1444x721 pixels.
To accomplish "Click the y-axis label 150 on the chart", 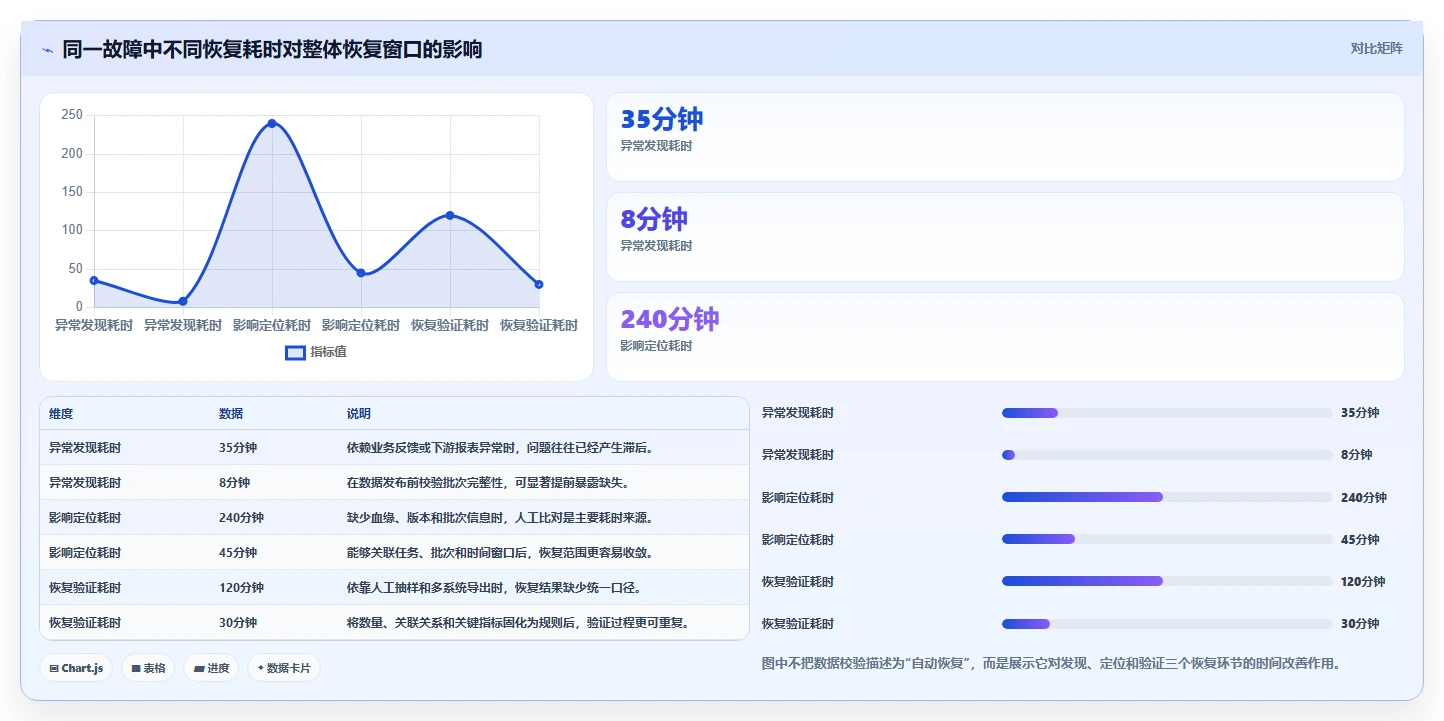I will click(72, 192).
